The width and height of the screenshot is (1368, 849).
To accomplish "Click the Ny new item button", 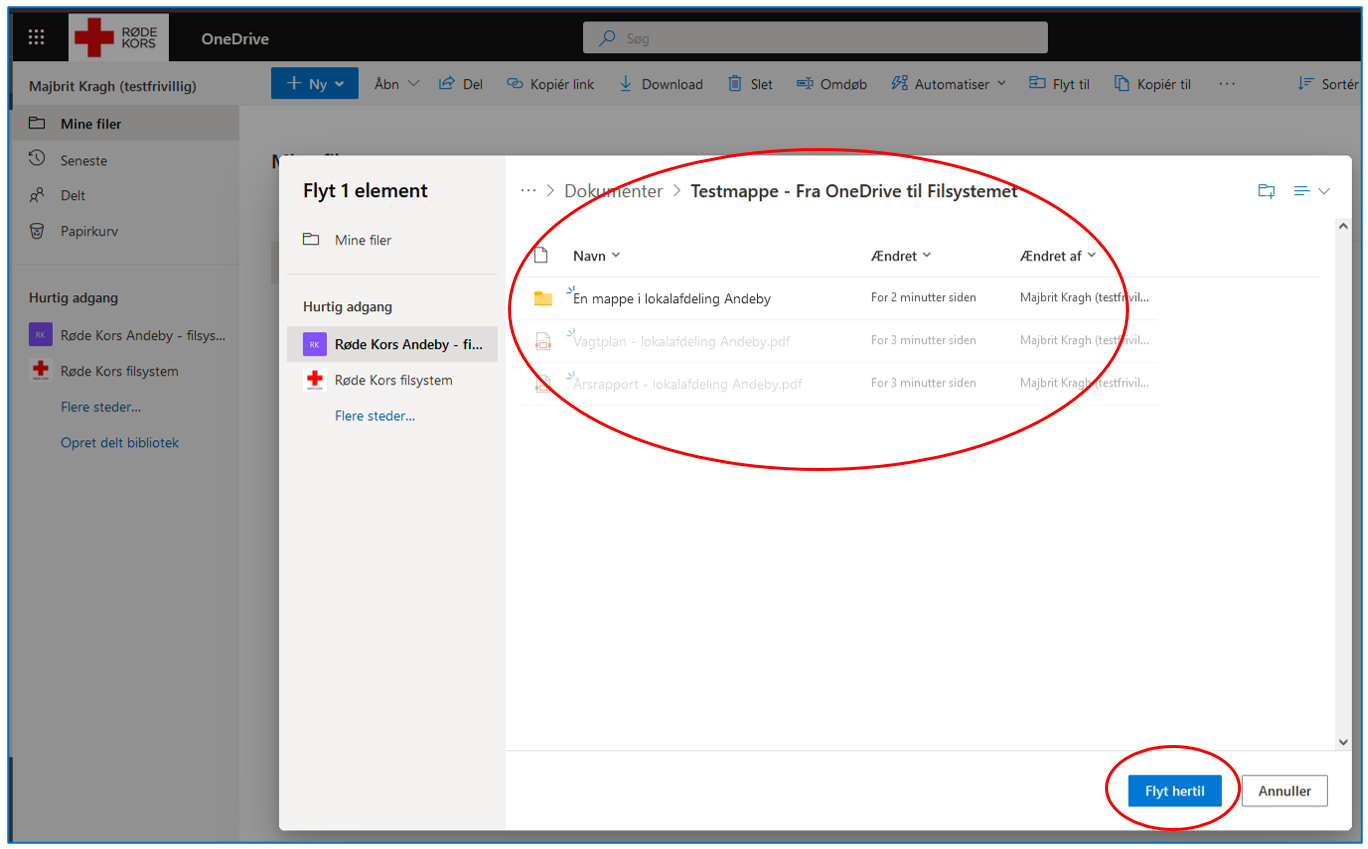I will [x=315, y=84].
